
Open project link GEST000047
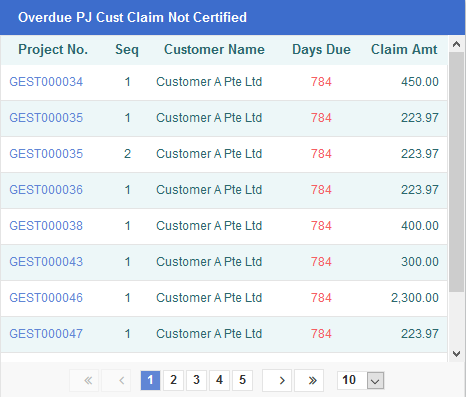pyautogui.click(x=46, y=334)
